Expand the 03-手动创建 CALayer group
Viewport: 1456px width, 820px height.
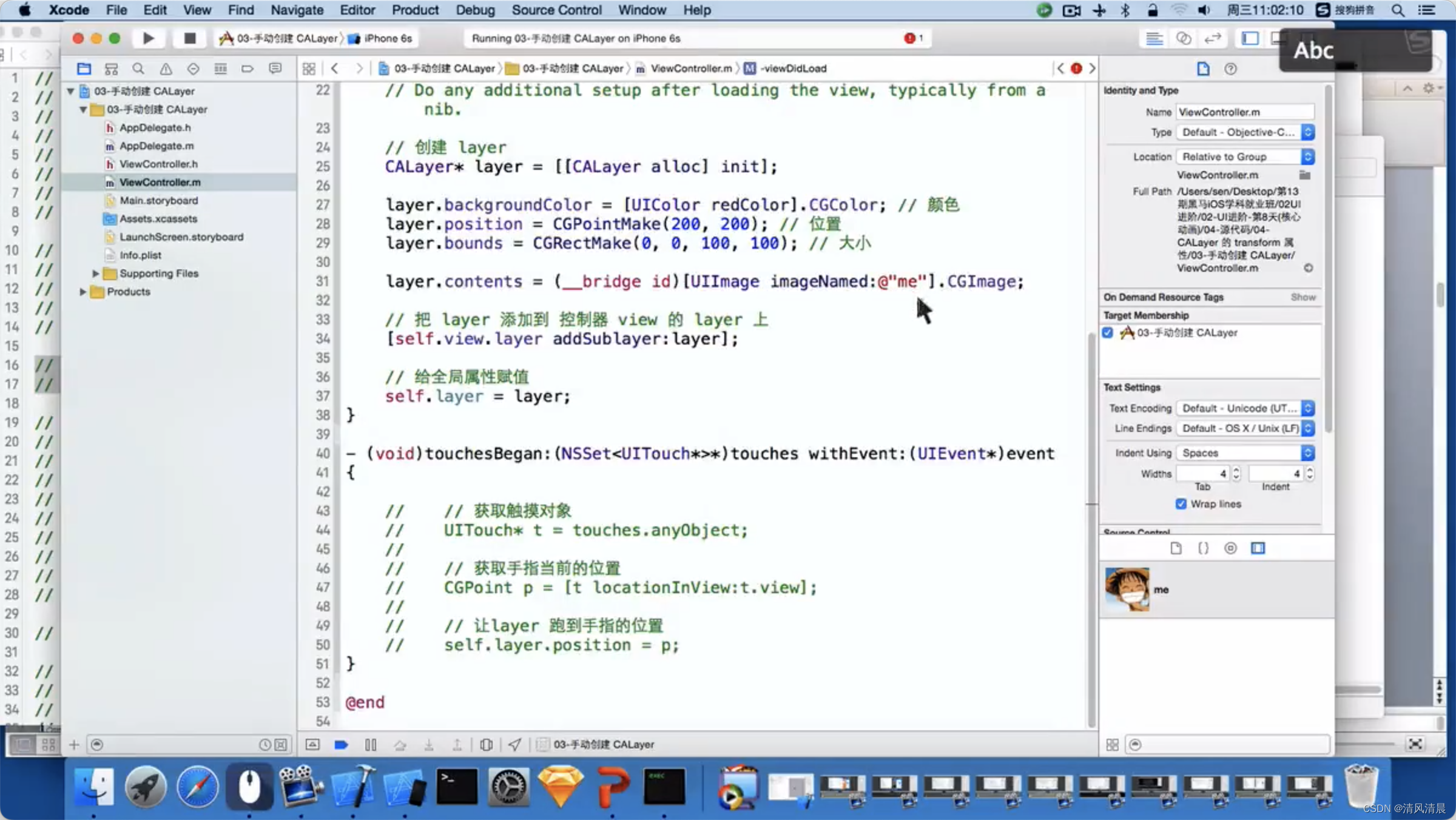click(82, 109)
